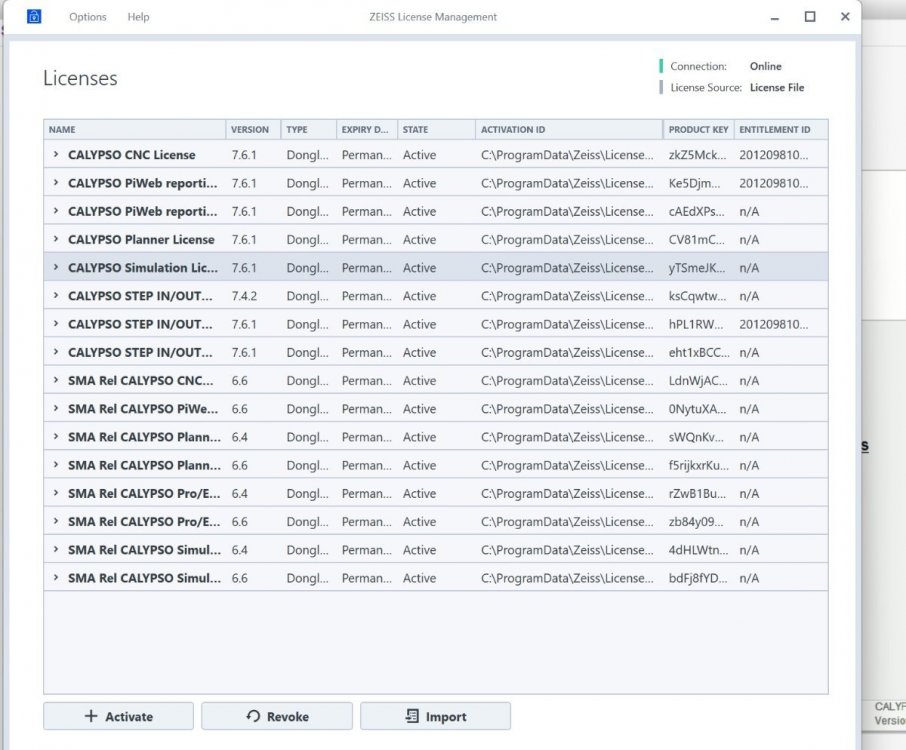Open the Options menu
Image resolution: width=906 pixels, height=750 pixels.
pos(87,17)
